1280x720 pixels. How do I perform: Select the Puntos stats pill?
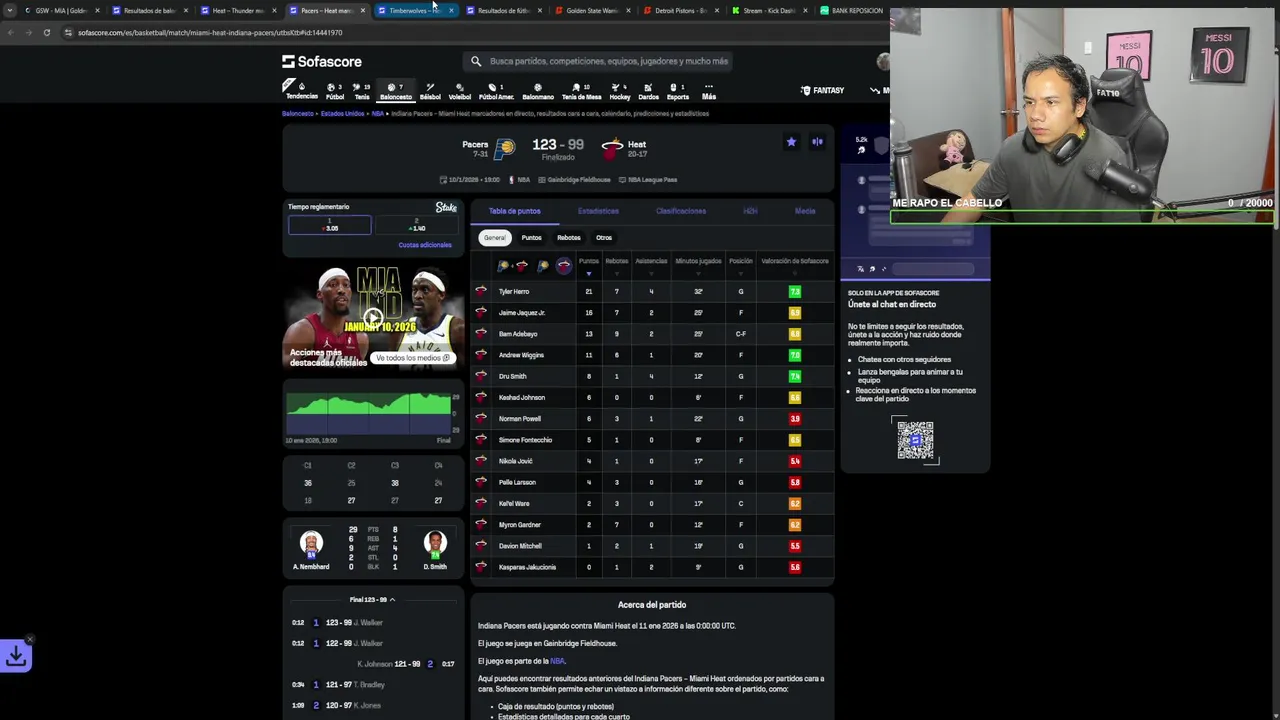(531, 237)
